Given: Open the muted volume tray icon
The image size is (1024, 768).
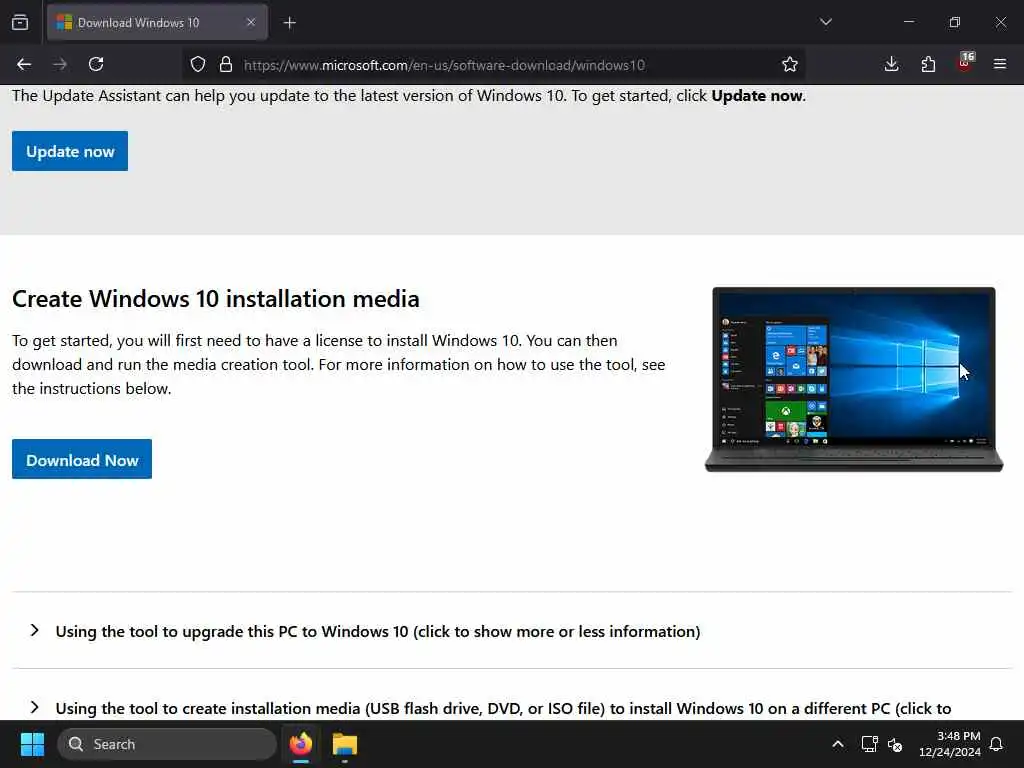Looking at the screenshot, I should point(895,744).
